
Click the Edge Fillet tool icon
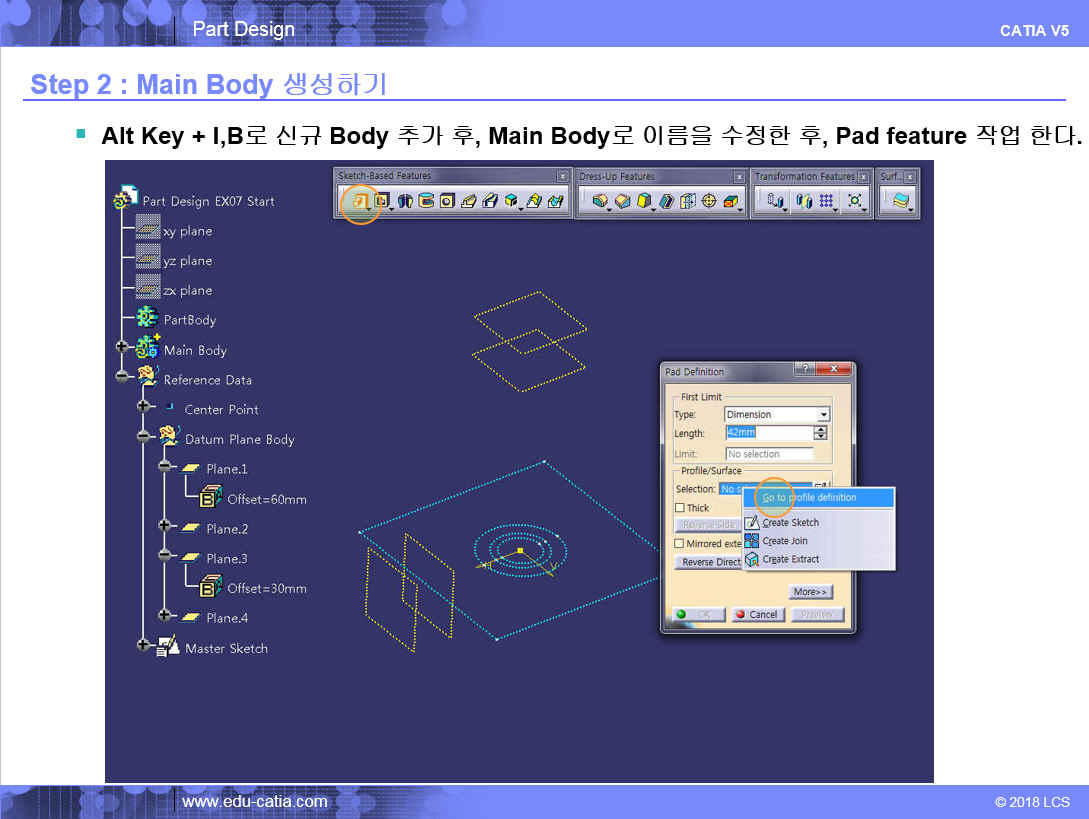600,201
